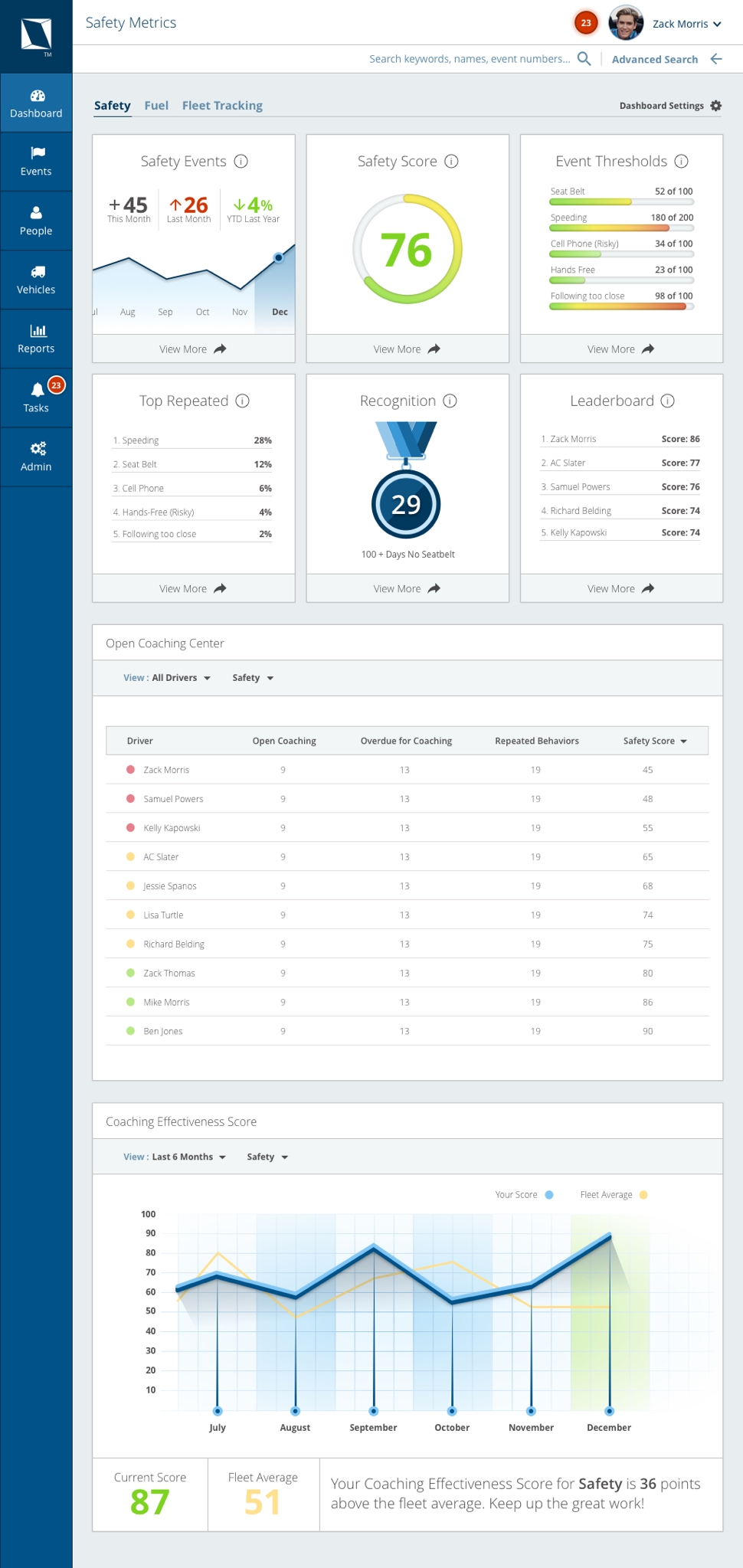Click the Seat Belt threshold progress bar

[622, 202]
